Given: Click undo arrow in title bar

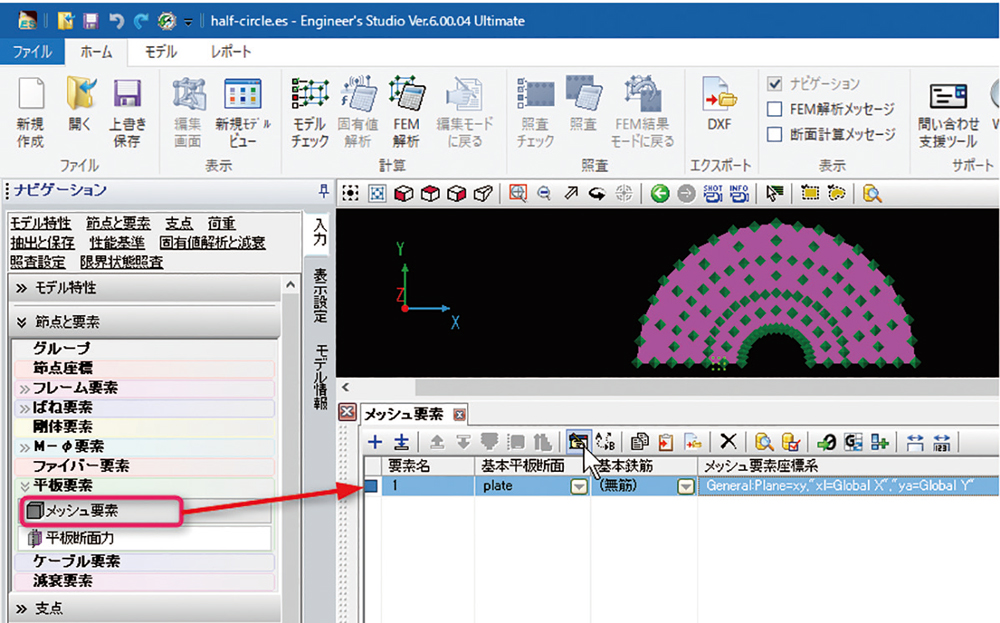Looking at the screenshot, I should click(116, 21).
